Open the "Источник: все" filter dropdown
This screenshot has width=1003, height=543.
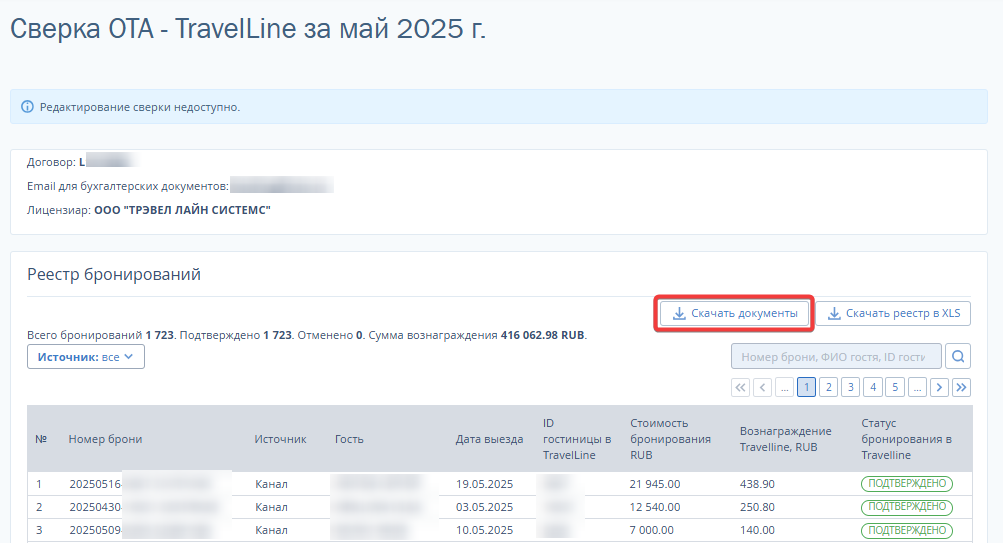86,357
